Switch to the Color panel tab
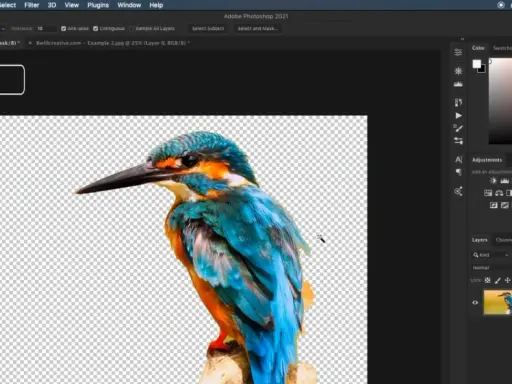Screen dimensions: 512x384 478,48
